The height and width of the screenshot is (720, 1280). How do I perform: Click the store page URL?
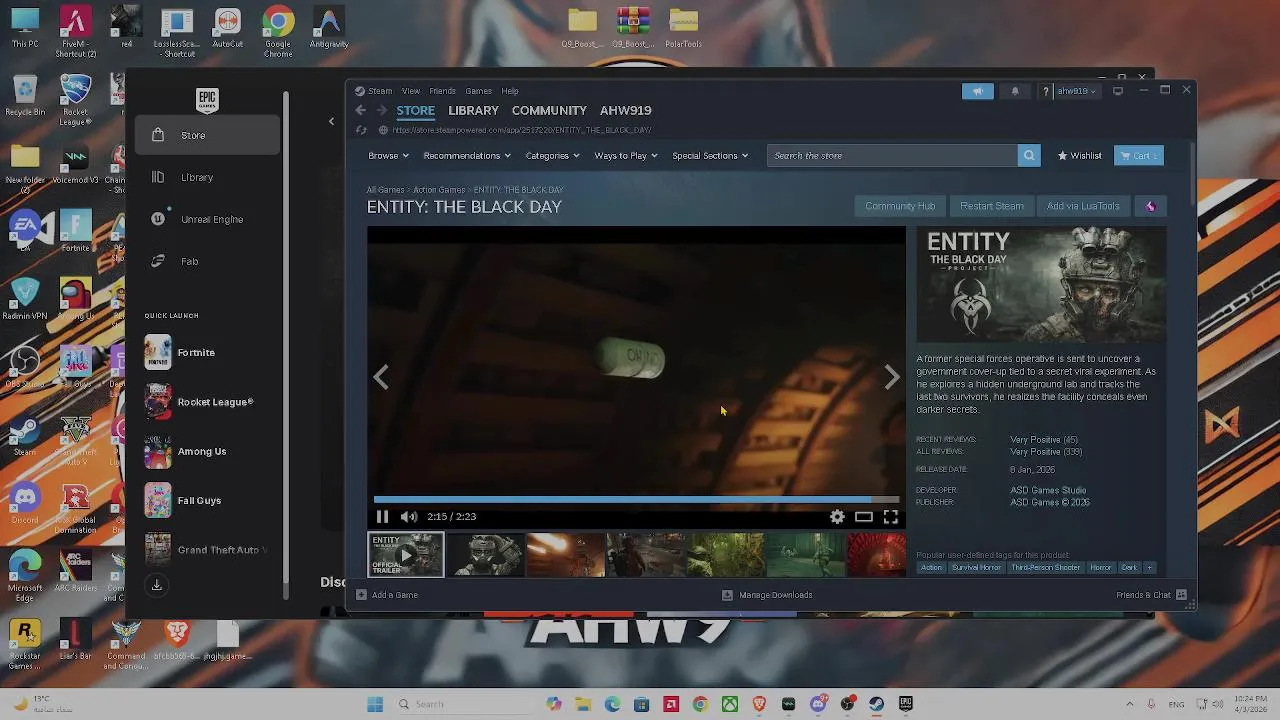[x=521, y=130]
